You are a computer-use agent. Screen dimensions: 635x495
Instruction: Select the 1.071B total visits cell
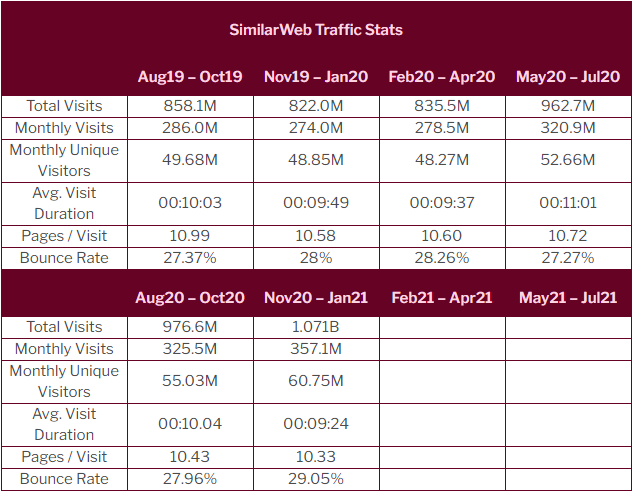(x=316, y=327)
